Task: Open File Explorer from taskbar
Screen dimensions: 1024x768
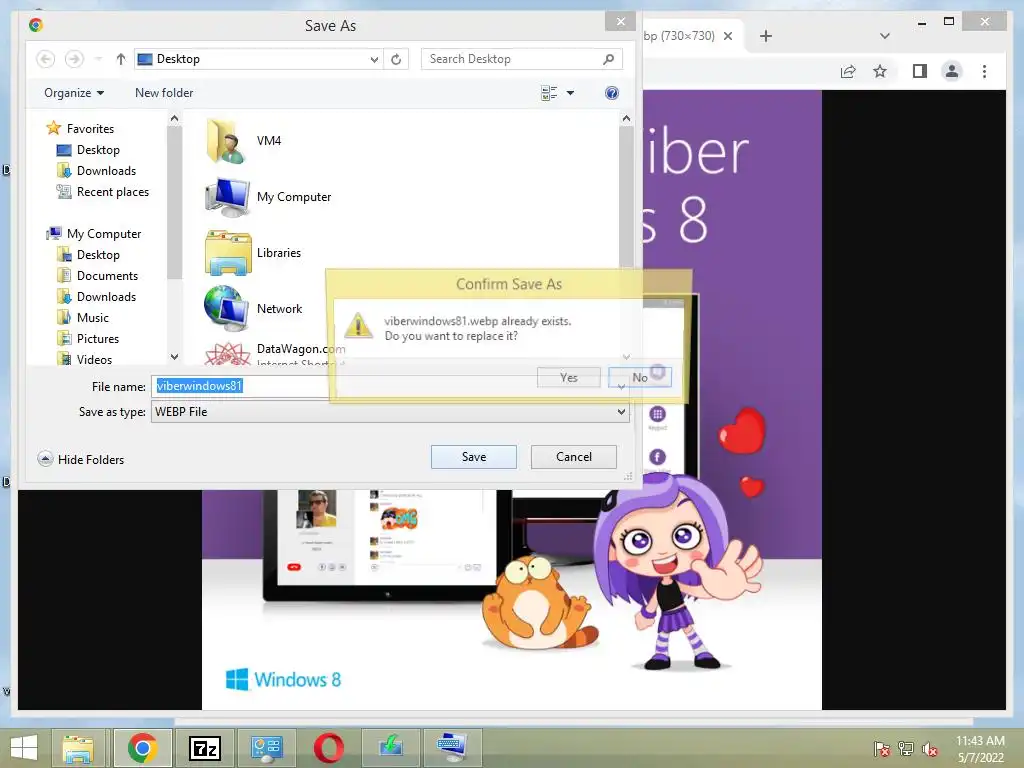Action: (78, 748)
